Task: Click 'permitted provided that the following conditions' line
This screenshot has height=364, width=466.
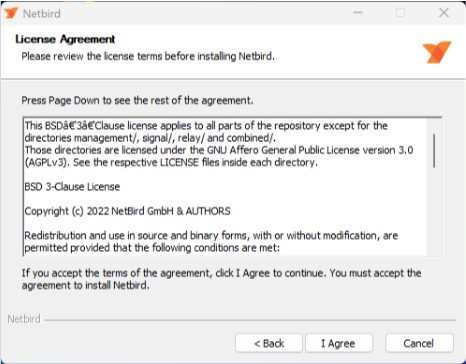Action: tap(152, 248)
